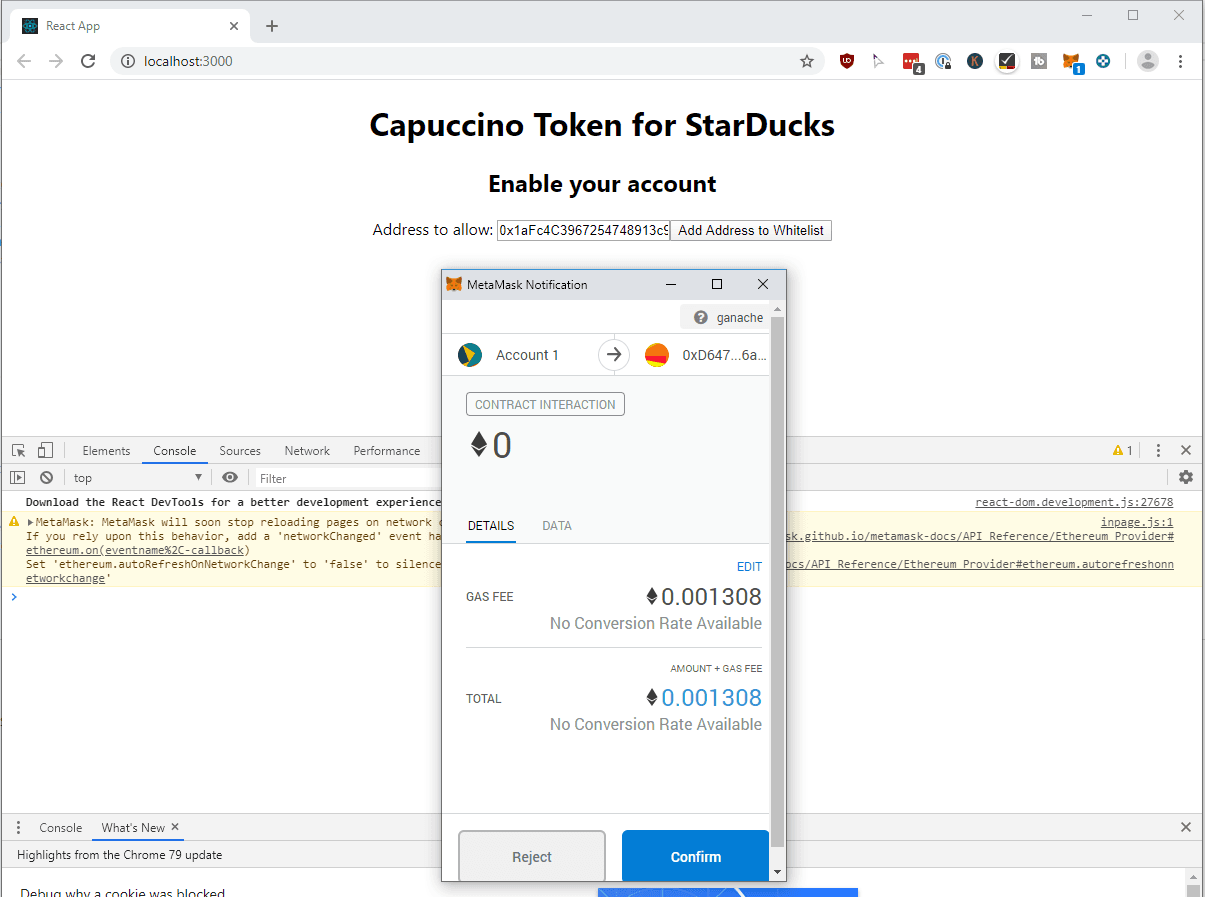Toggle the device toolbar icon in DevTools
This screenshot has height=897, width=1205.
[45, 451]
